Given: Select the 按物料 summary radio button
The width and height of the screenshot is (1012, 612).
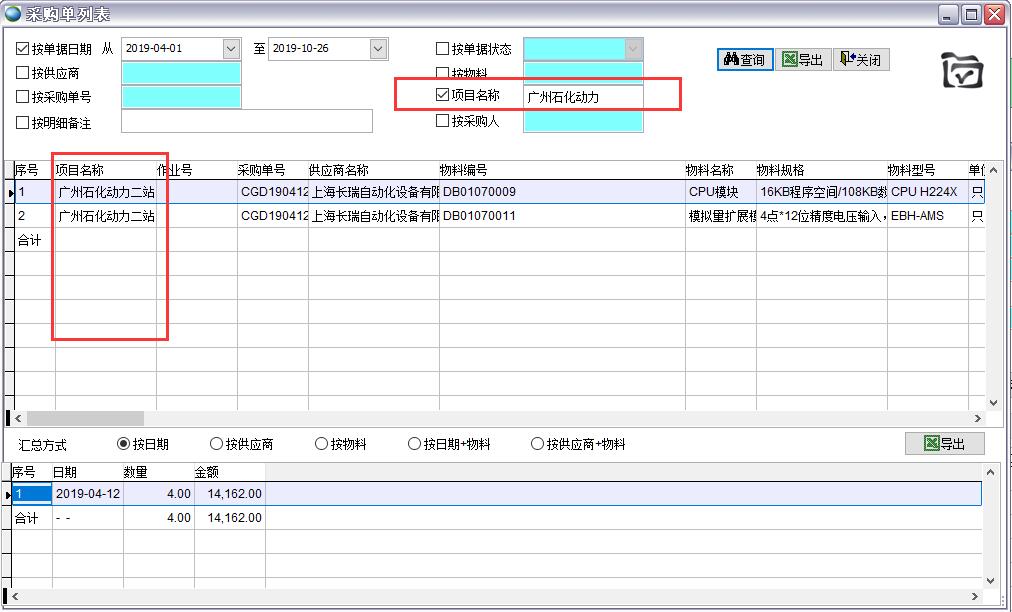Looking at the screenshot, I should coord(321,444).
